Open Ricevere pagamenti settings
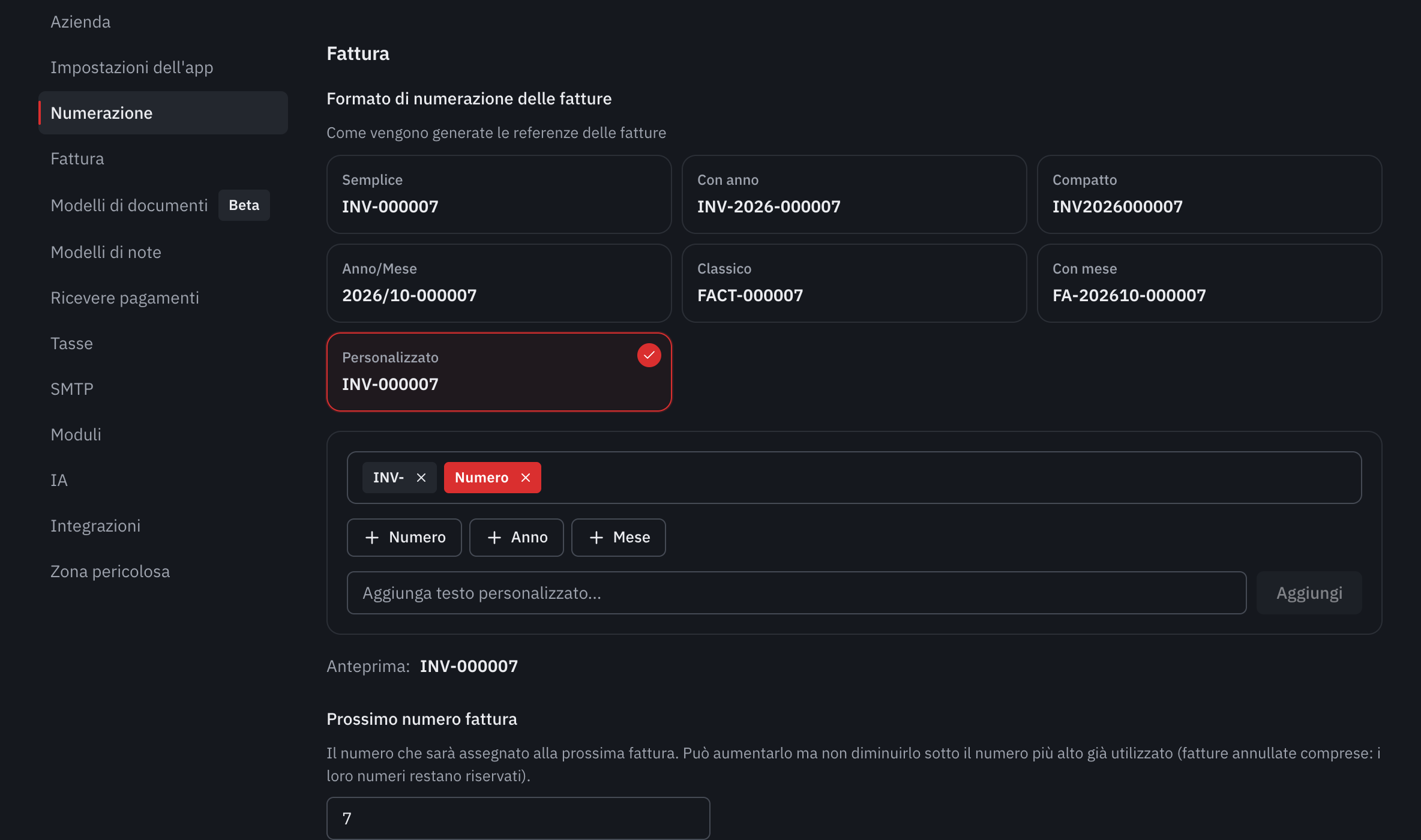This screenshot has width=1421, height=840. click(x=163, y=298)
